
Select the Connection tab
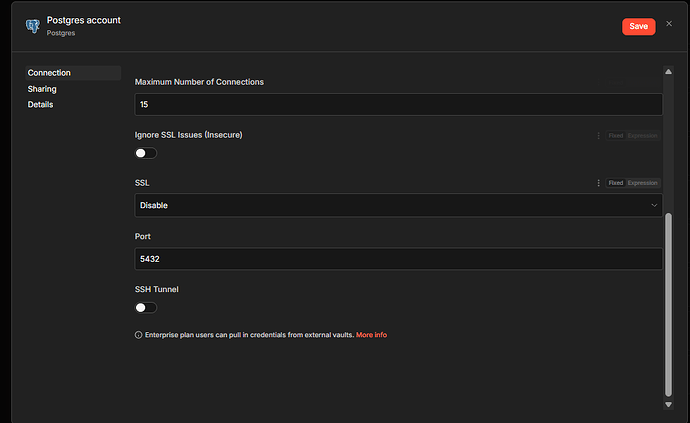[x=49, y=73]
